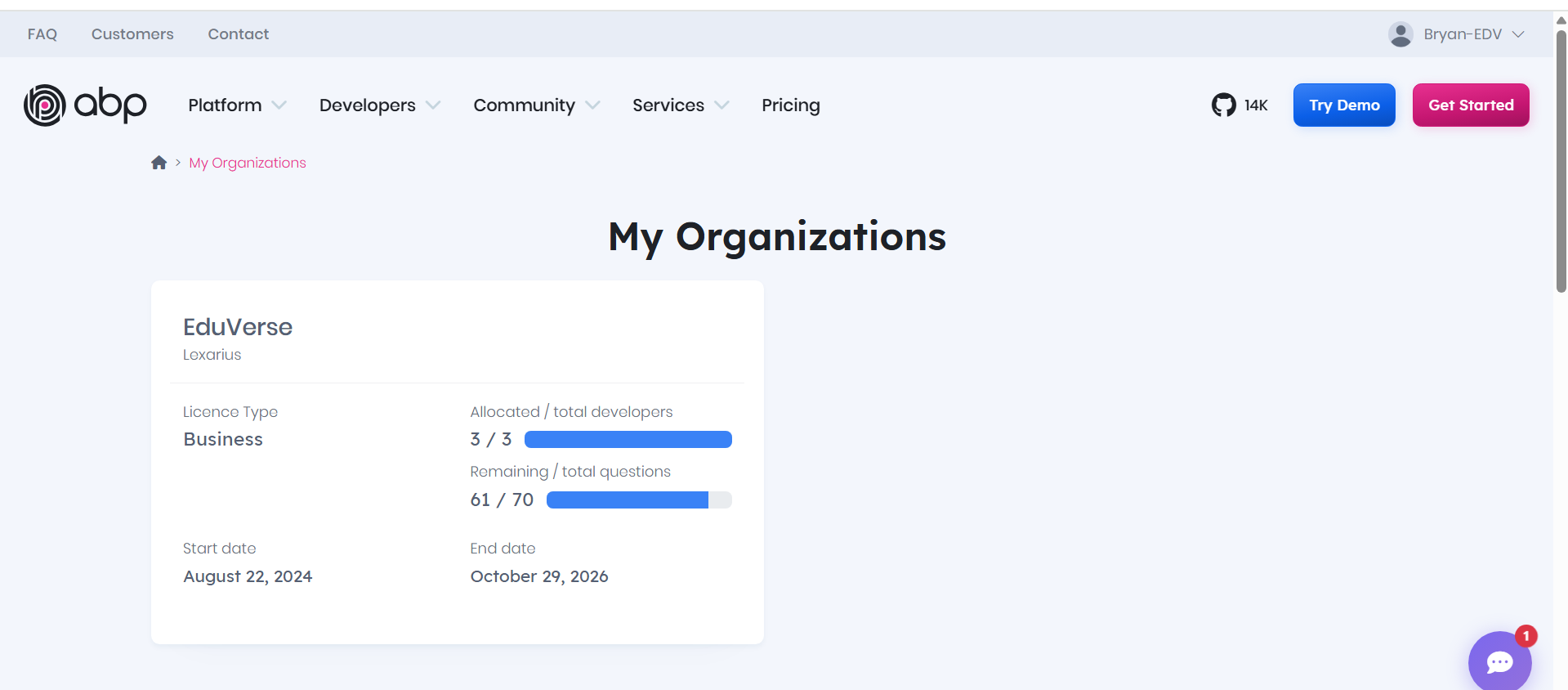Click the EduVerse organization title

coord(238,327)
